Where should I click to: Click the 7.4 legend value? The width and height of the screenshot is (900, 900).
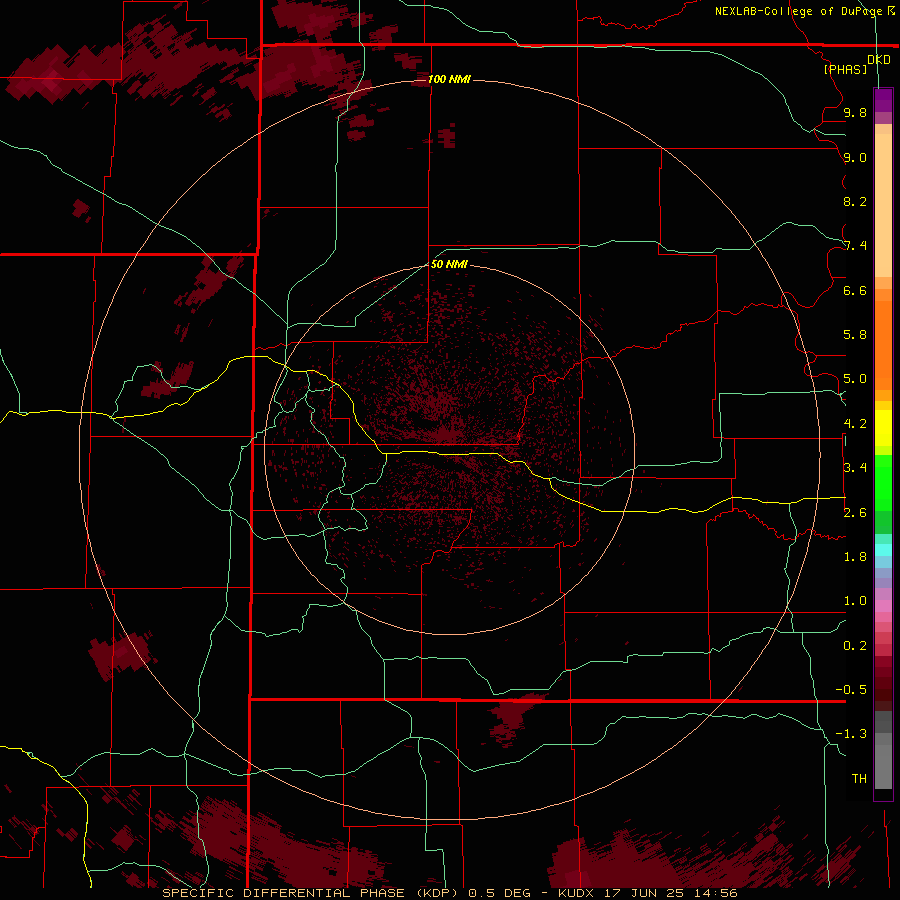click(855, 246)
